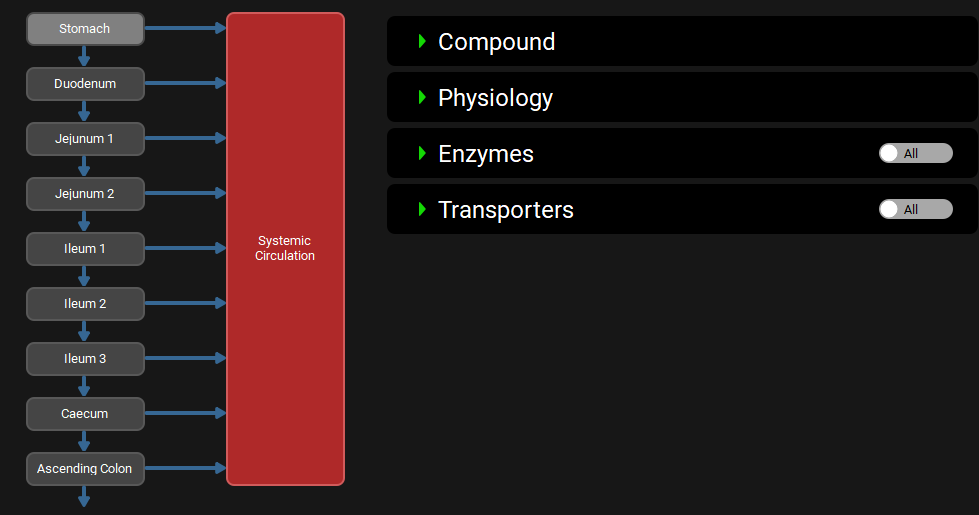979x515 pixels.
Task: Select the Caecum compartment
Action: [85, 414]
